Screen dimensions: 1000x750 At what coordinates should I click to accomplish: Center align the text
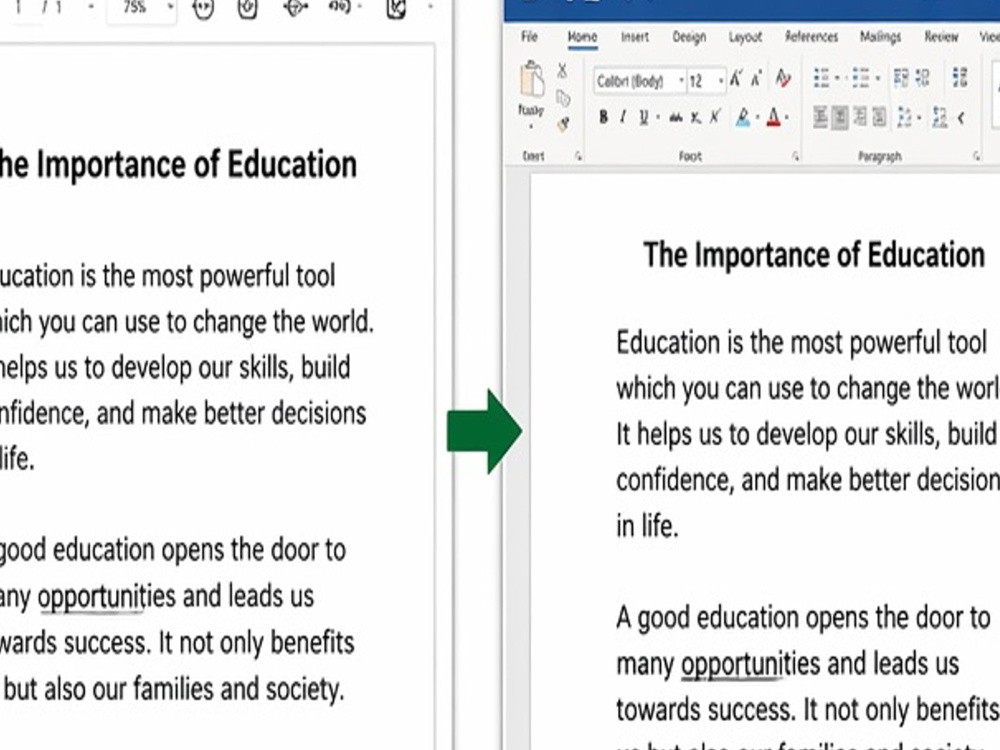pyautogui.click(x=840, y=117)
